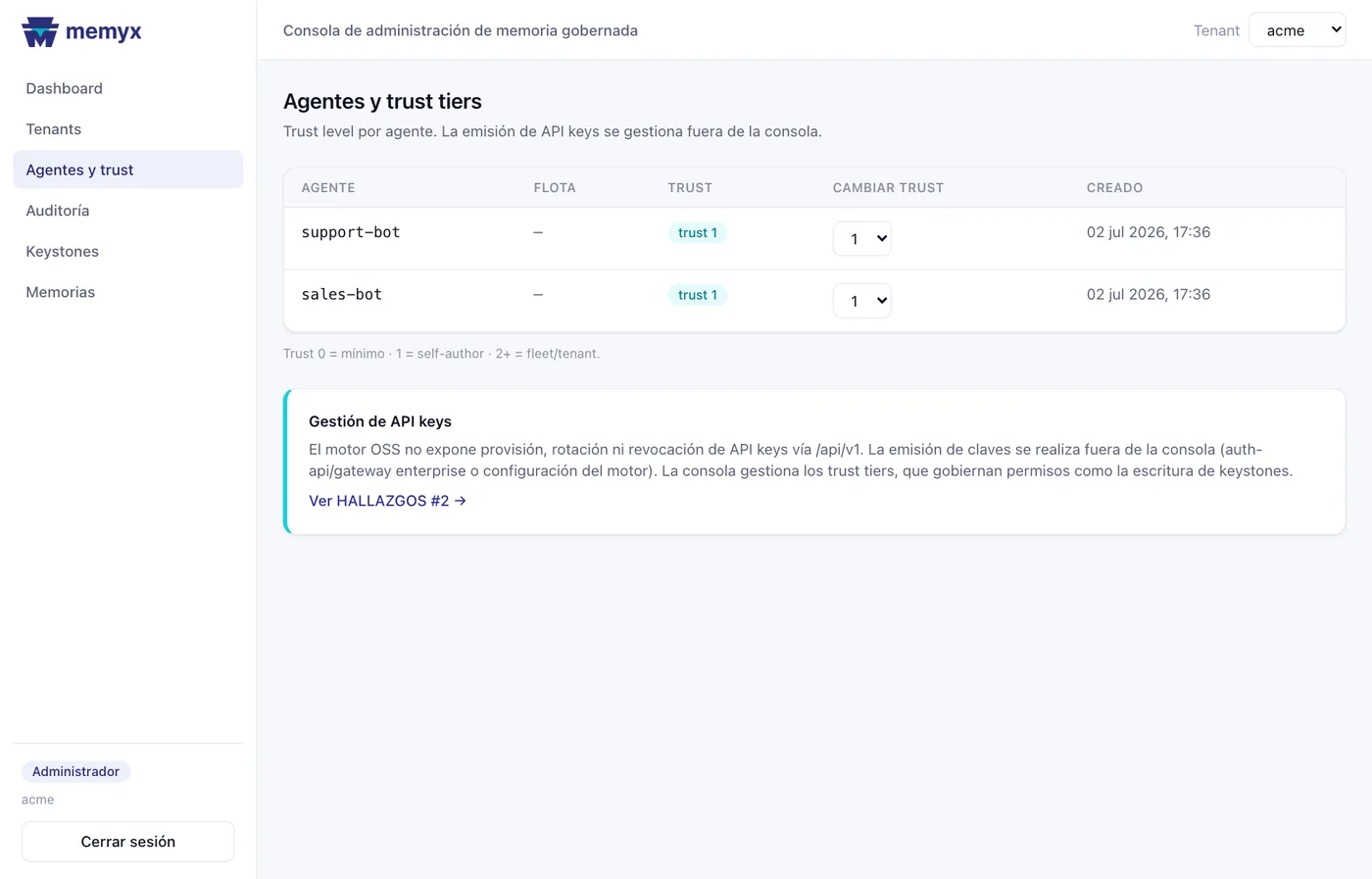Viewport: 1372px width, 879px height.
Task: Go to Tenants in sidebar
Action: [x=127, y=129]
